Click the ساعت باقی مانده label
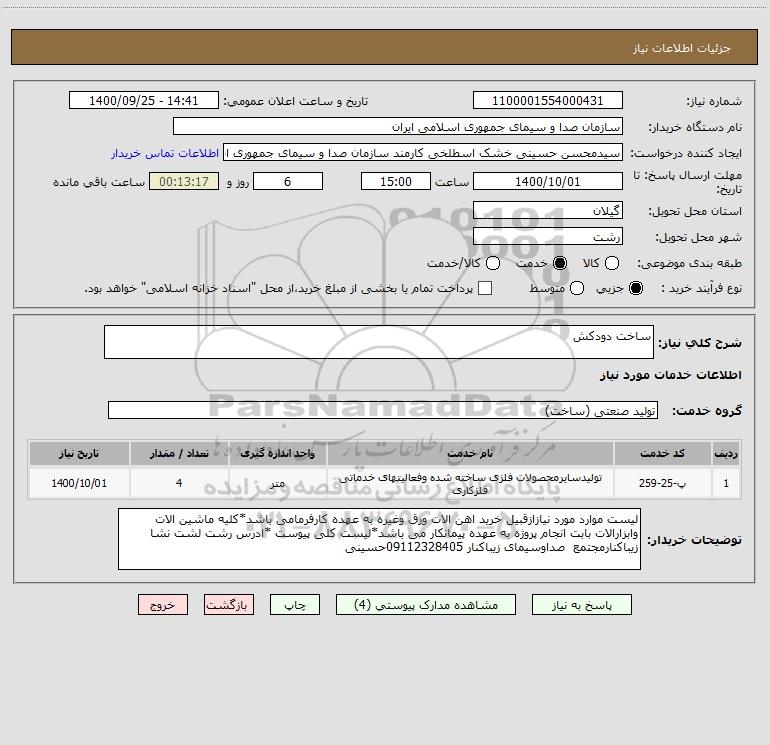 tap(99, 182)
